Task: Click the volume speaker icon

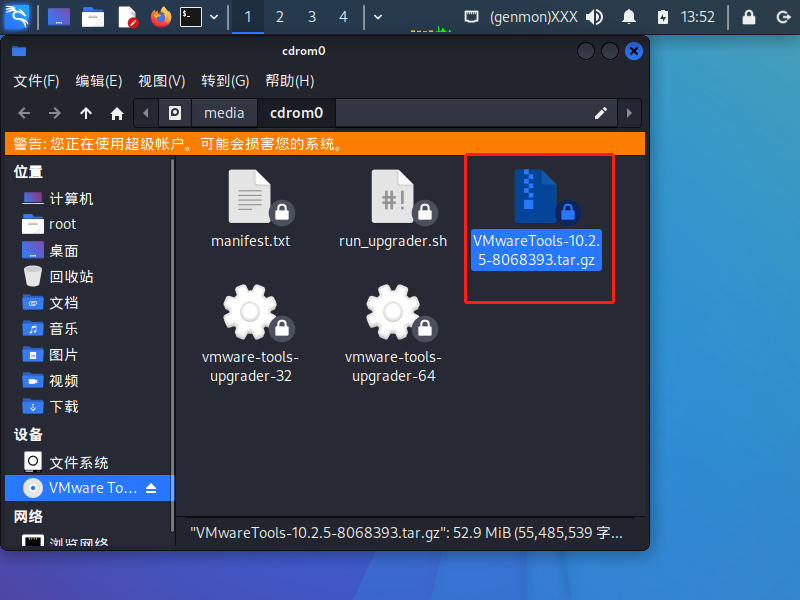Action: pos(594,17)
